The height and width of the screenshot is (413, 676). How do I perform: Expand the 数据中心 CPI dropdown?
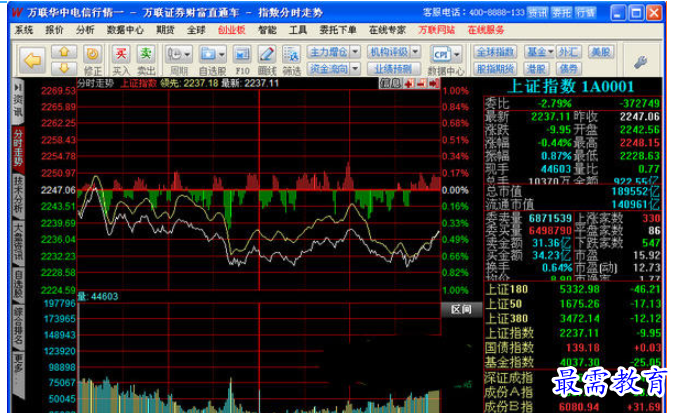[x=457, y=54]
